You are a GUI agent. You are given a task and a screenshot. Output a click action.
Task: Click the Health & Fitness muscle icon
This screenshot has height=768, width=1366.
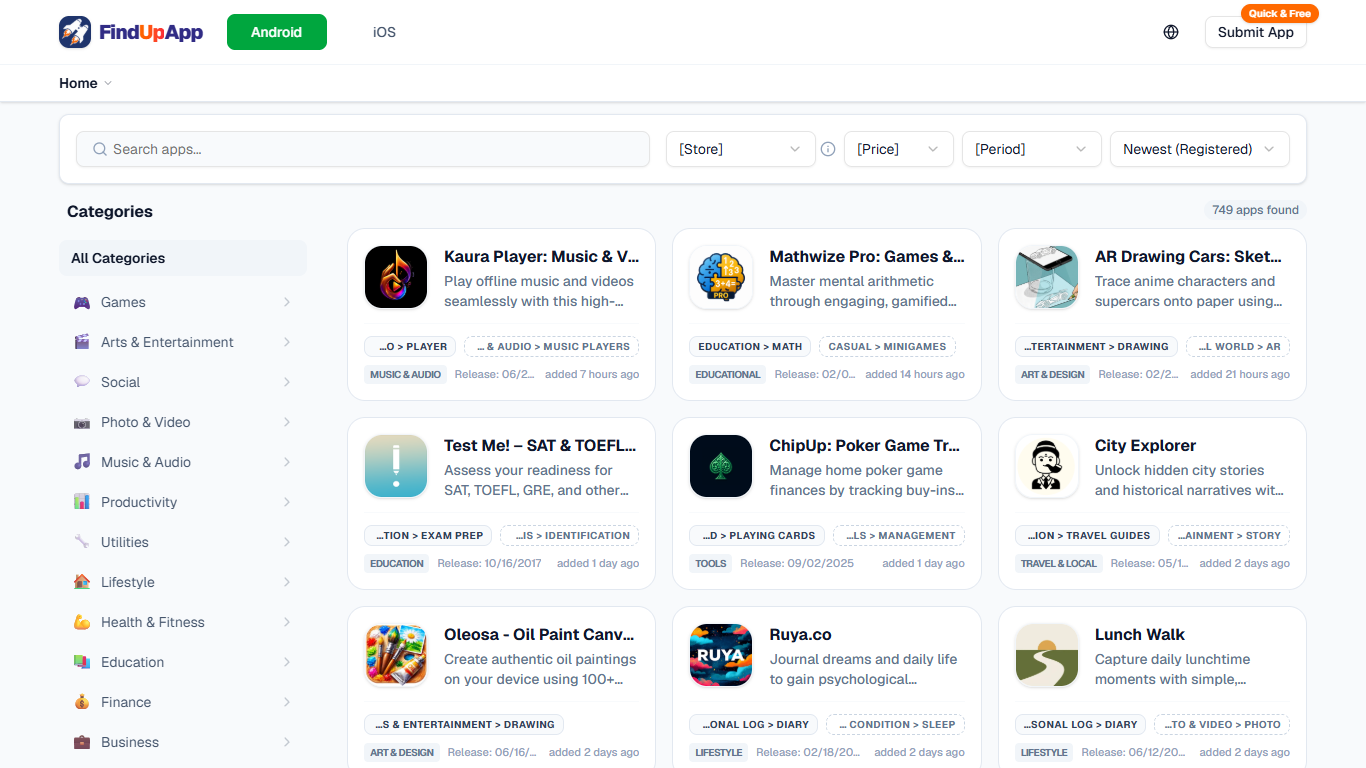click(x=82, y=622)
